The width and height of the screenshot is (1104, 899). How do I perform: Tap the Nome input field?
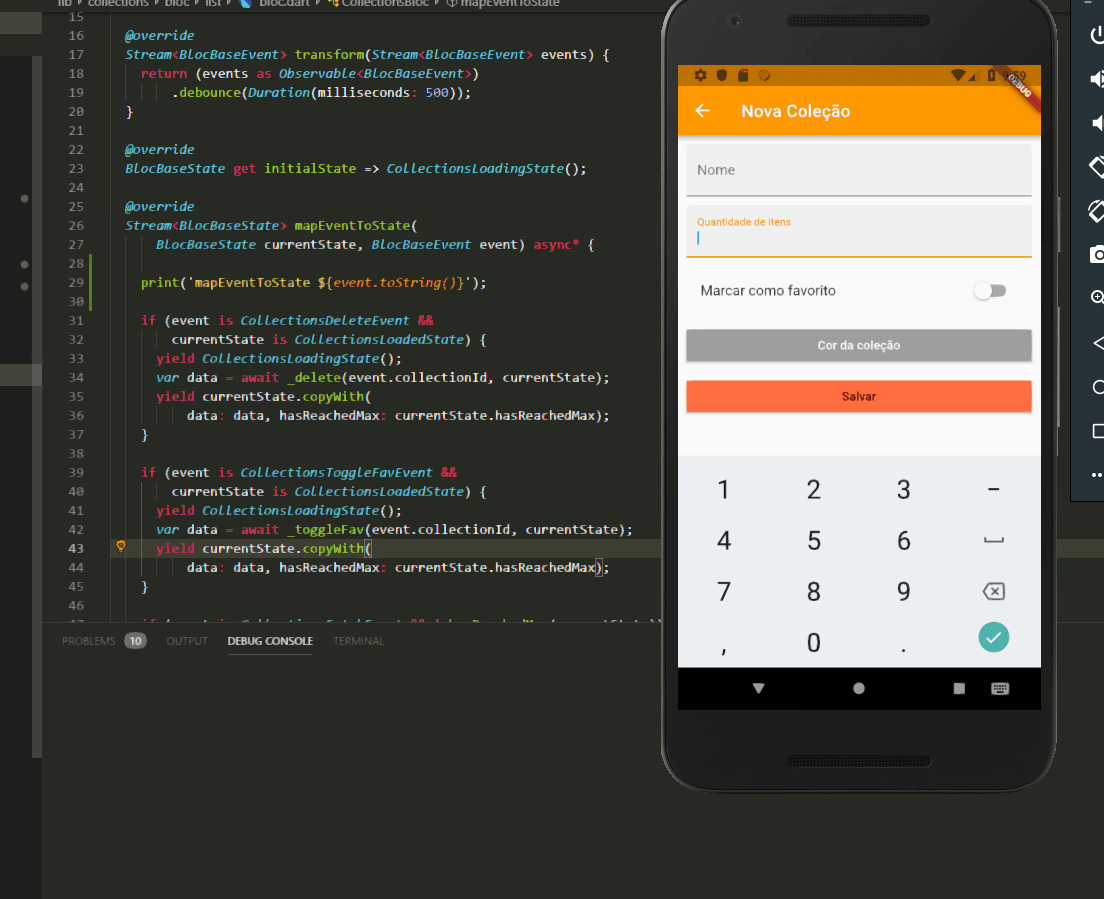858,170
